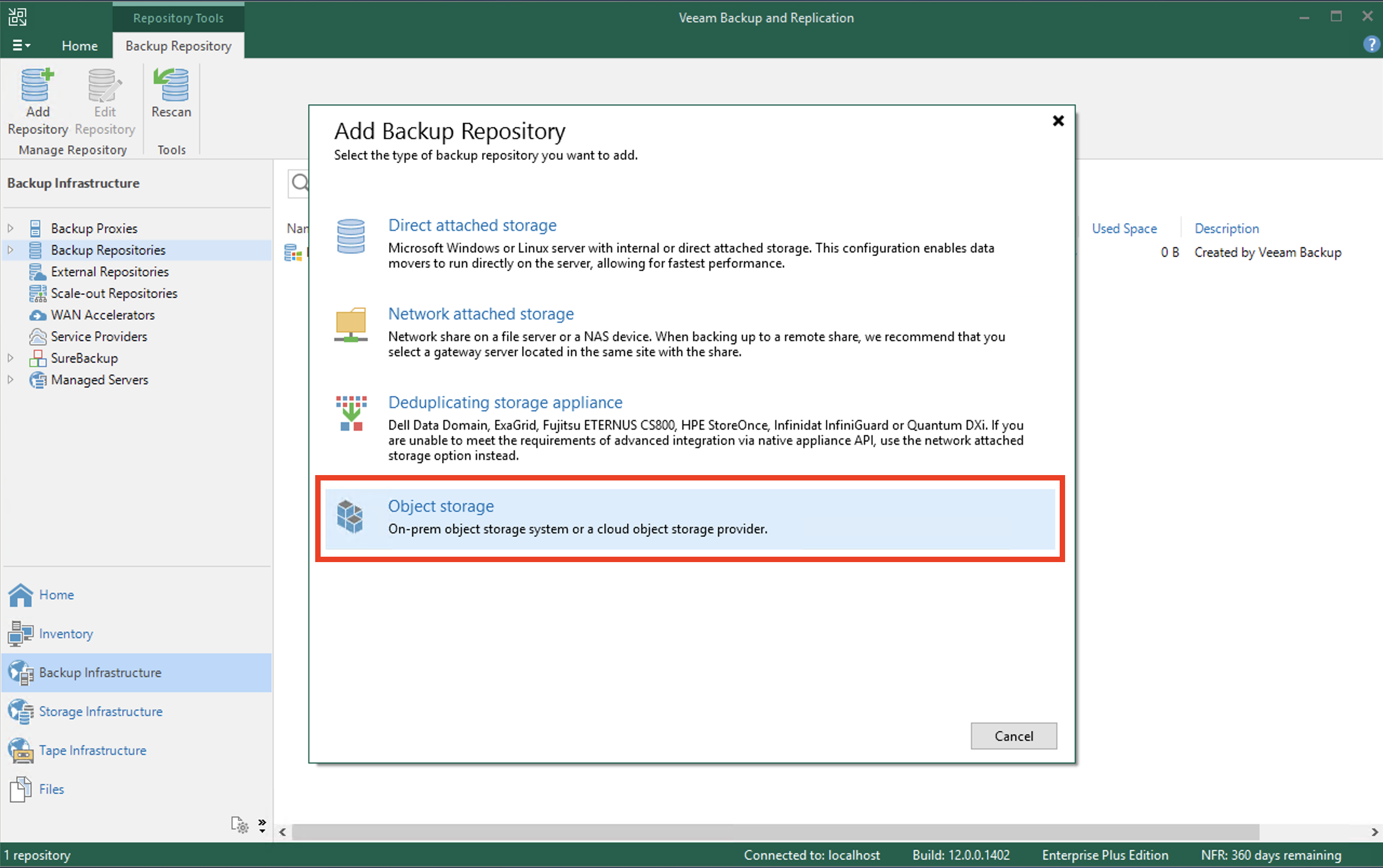The image size is (1383, 868).
Task: Click the Object storage cubes icon
Action: point(350,516)
